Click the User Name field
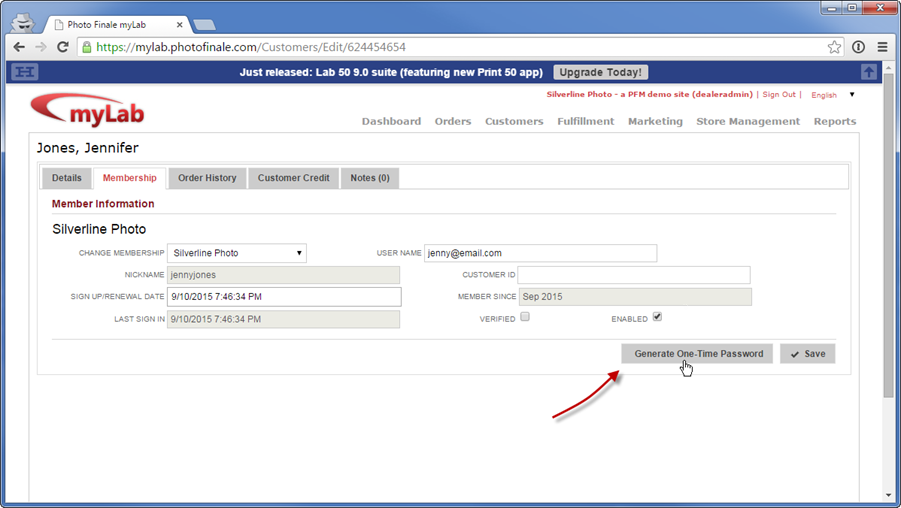The width and height of the screenshot is (901, 508). pos(540,253)
